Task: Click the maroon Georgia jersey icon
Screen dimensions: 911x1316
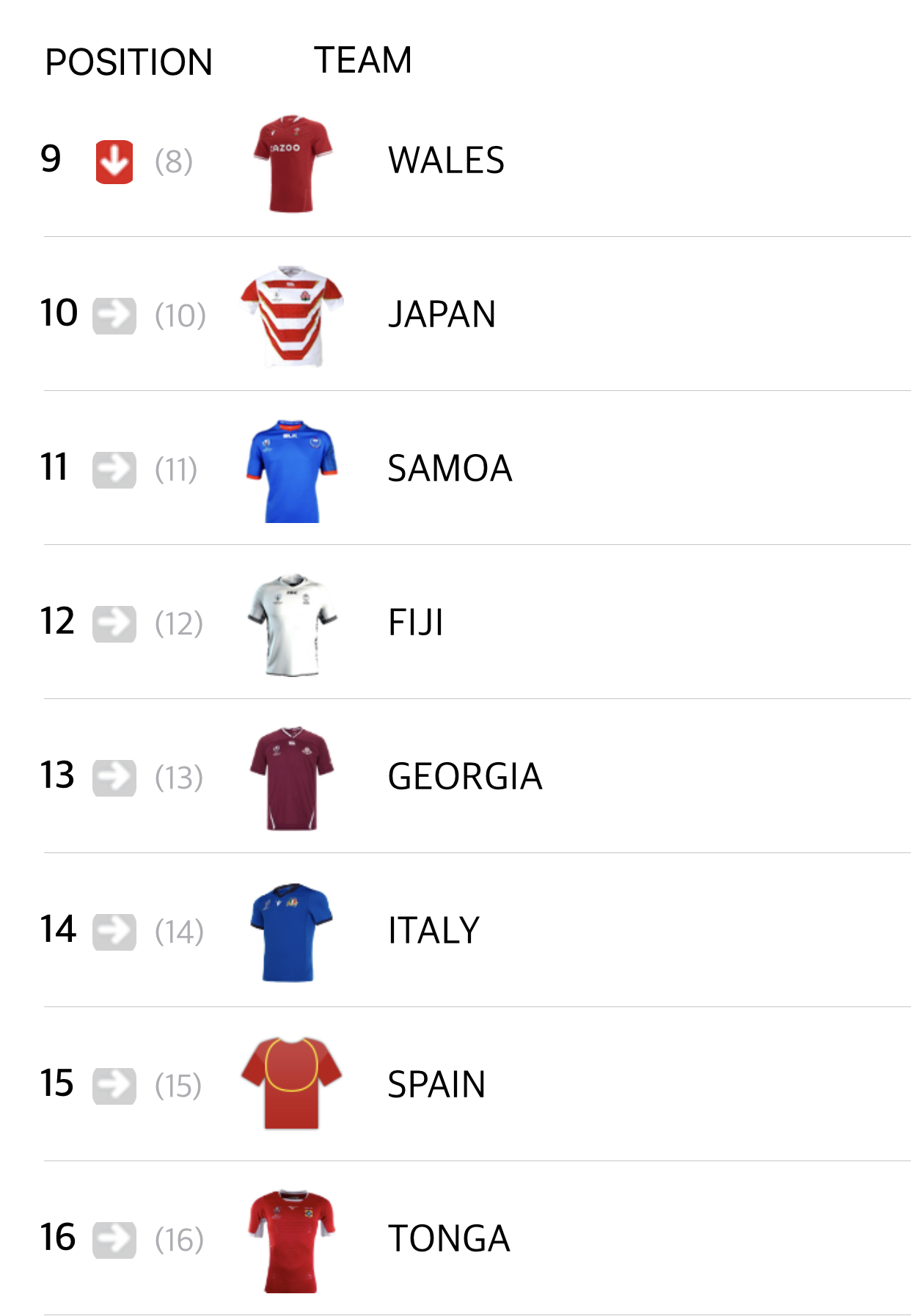Action: (292, 778)
